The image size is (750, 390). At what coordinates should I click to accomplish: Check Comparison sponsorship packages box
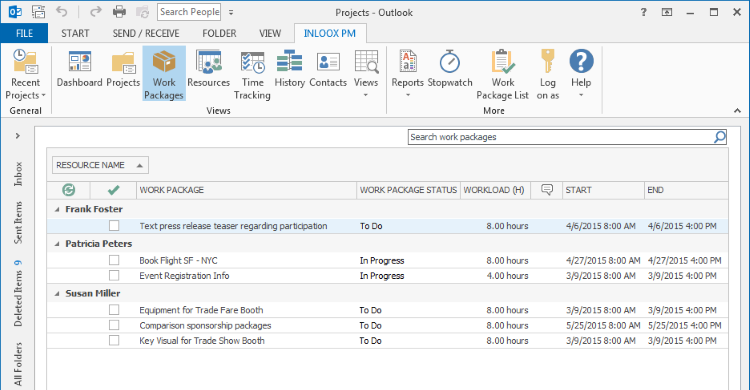pyautogui.click(x=114, y=325)
